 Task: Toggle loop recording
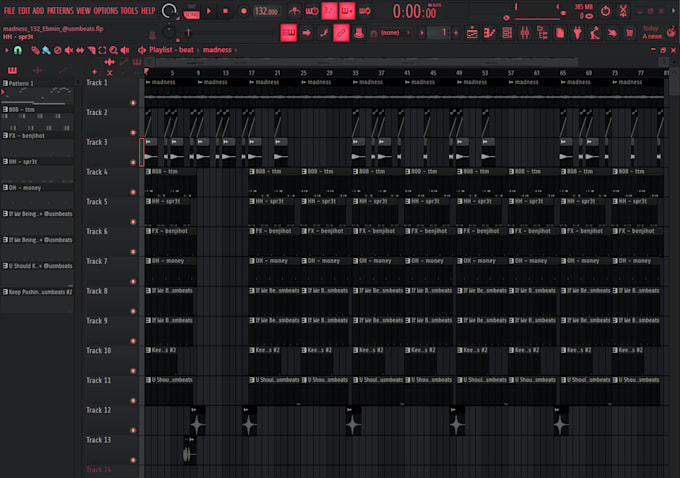(x=365, y=11)
